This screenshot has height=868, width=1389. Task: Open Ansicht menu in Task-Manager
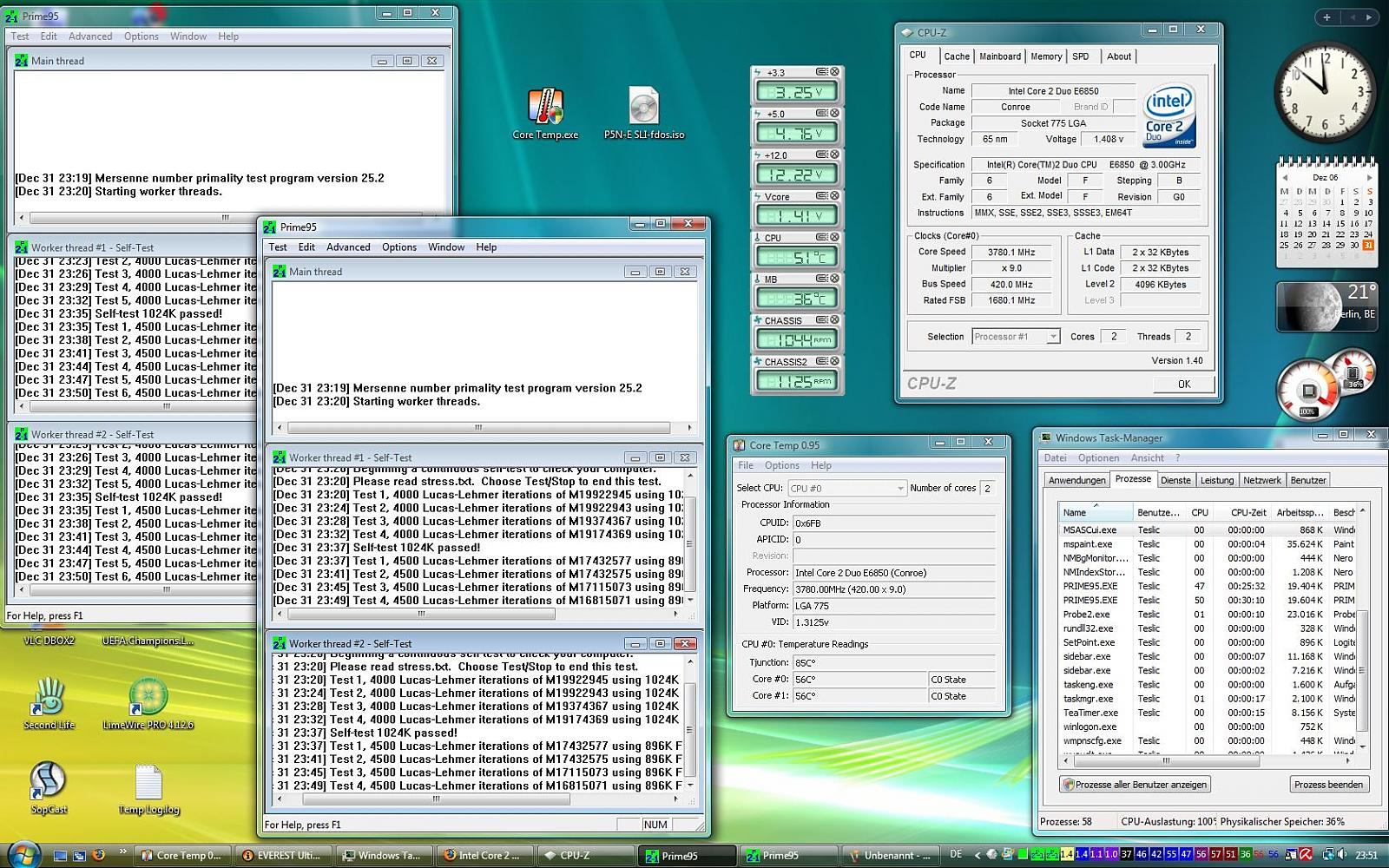tap(1147, 458)
